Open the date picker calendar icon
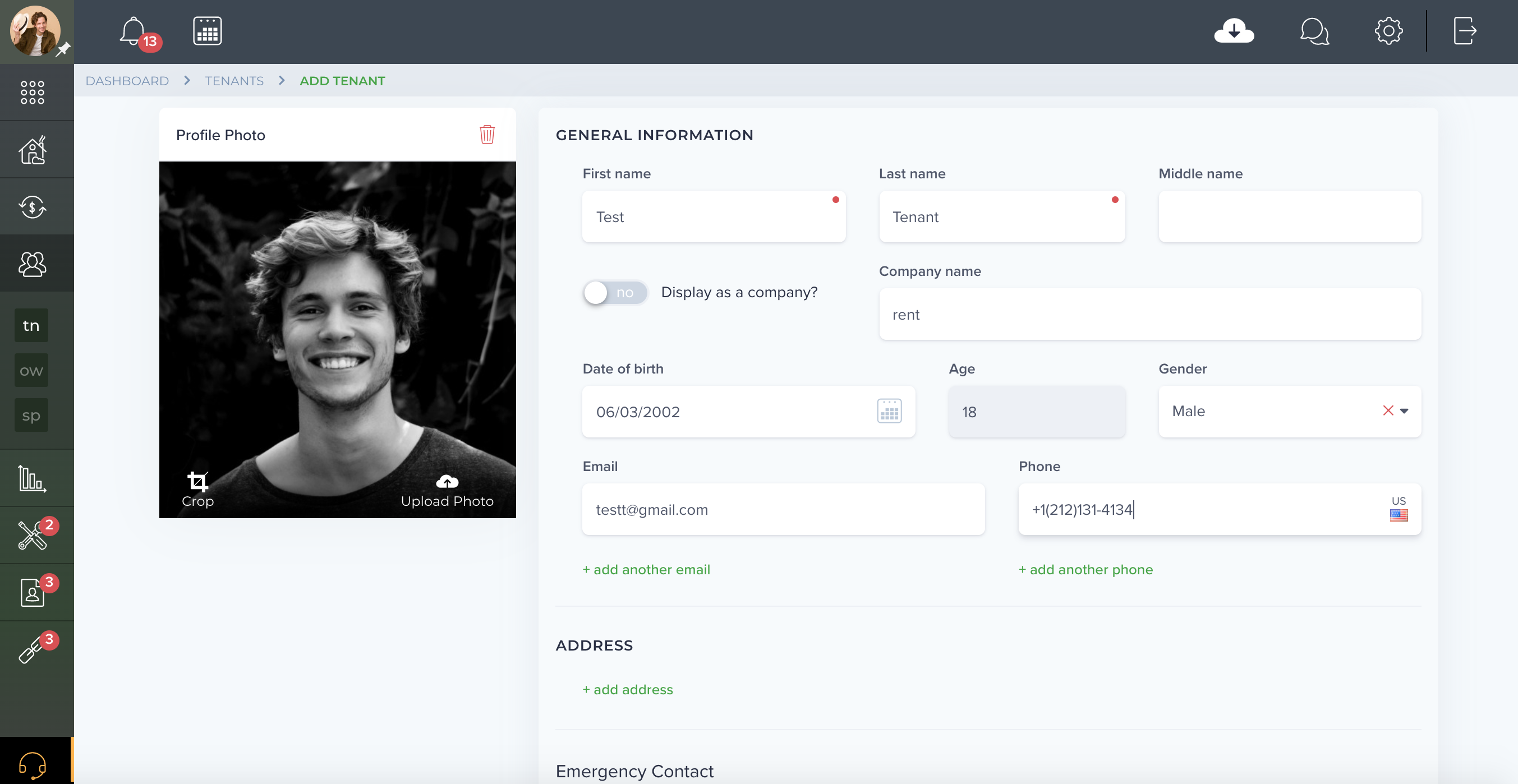This screenshot has height=784, width=1518. pyautogui.click(x=889, y=411)
